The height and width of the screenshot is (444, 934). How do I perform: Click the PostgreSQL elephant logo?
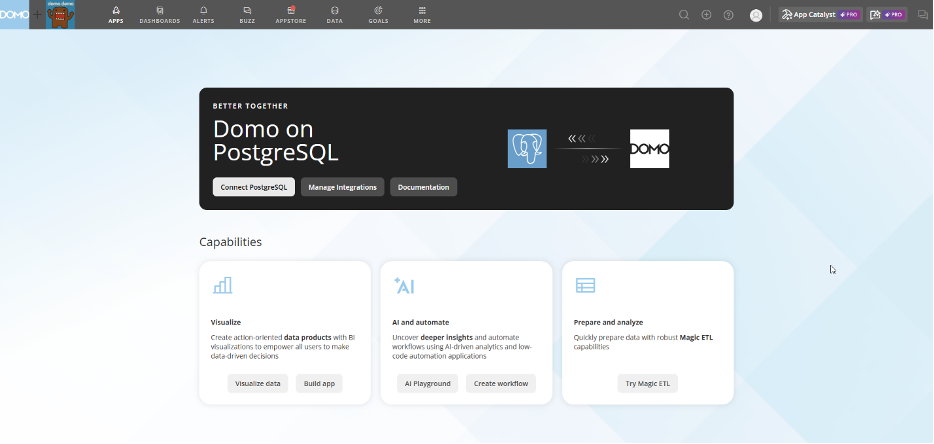527,148
